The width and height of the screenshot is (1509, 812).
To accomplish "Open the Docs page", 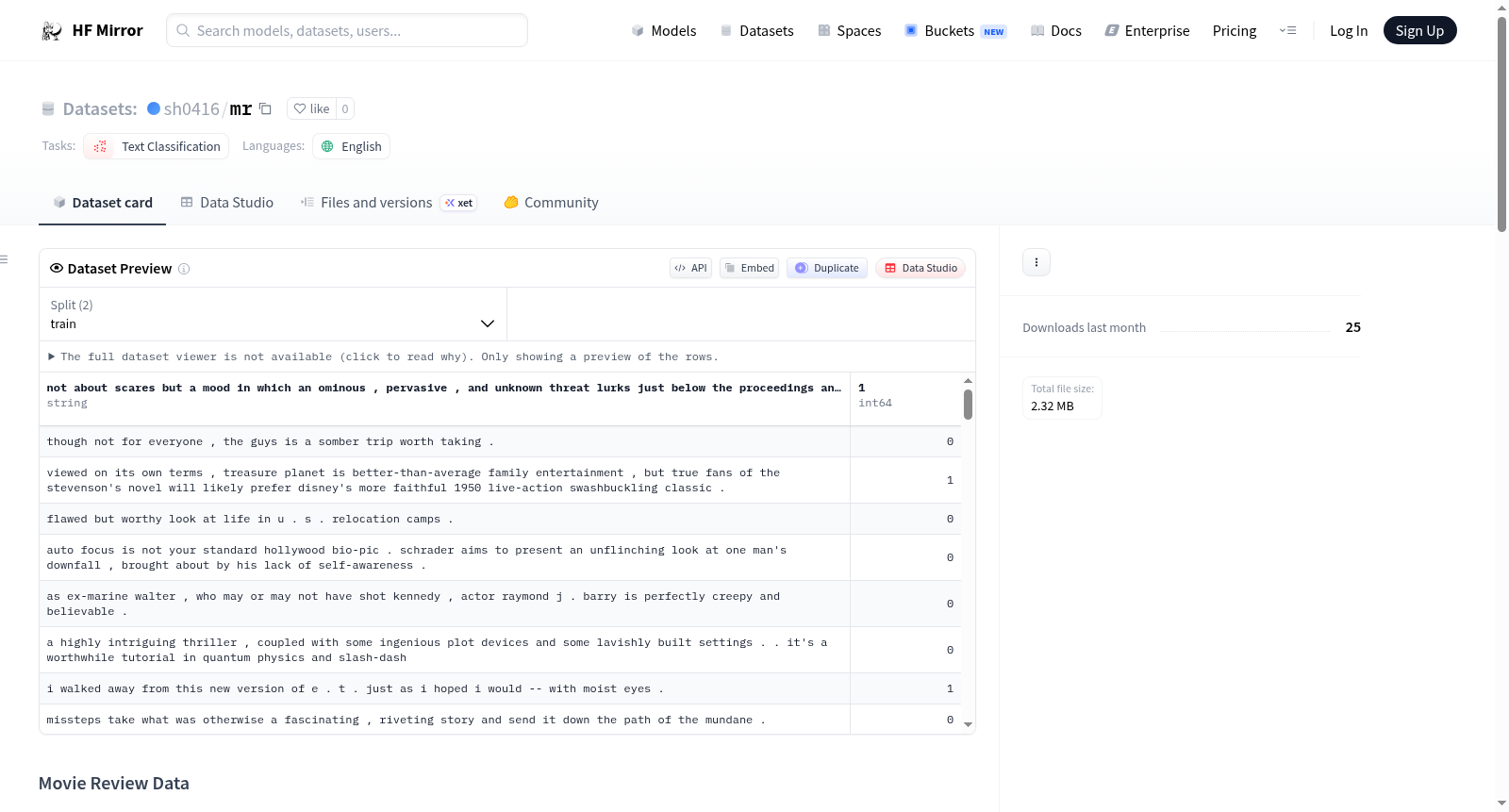I will [1056, 30].
